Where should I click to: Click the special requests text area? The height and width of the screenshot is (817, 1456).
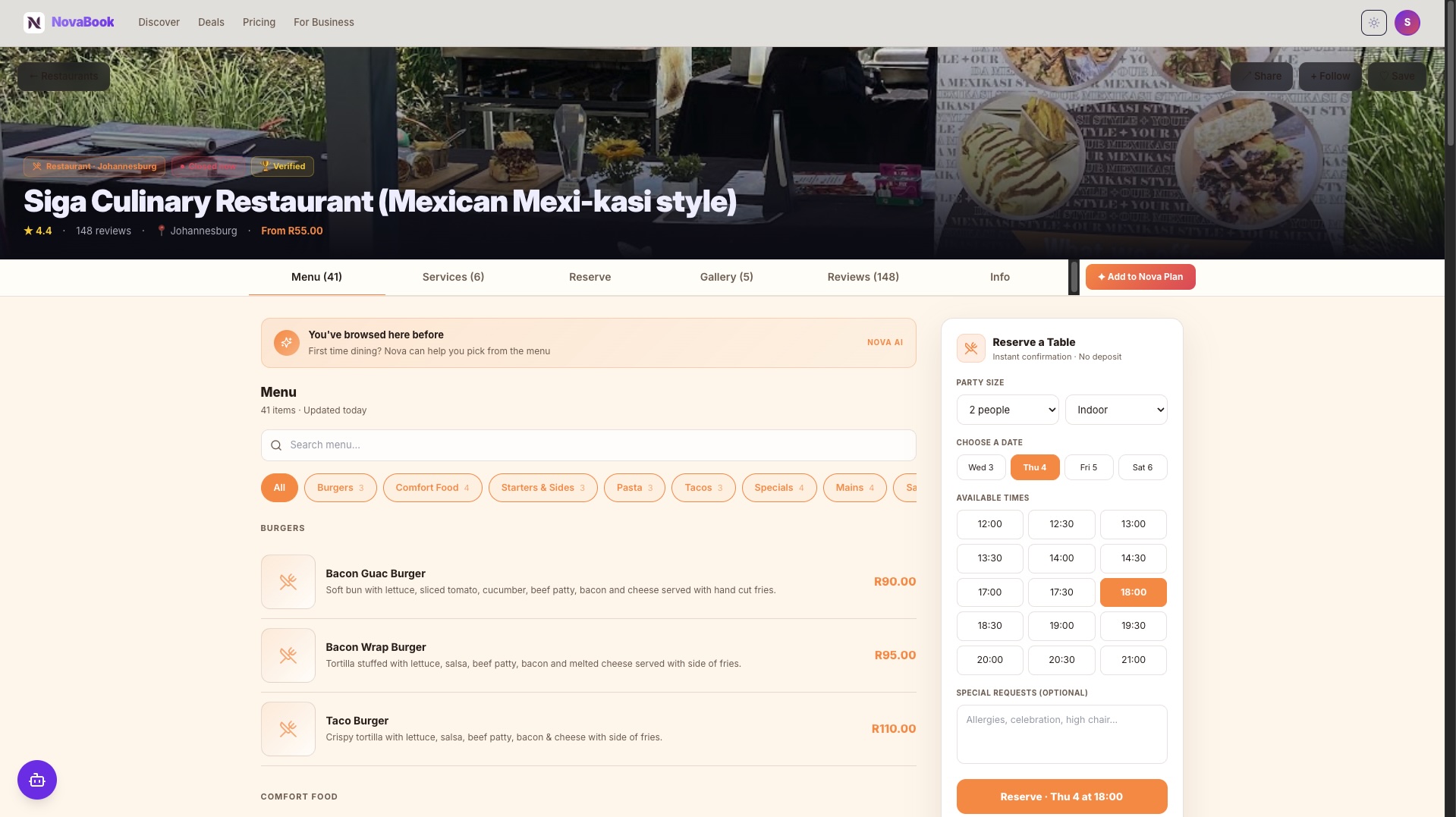tap(1061, 734)
